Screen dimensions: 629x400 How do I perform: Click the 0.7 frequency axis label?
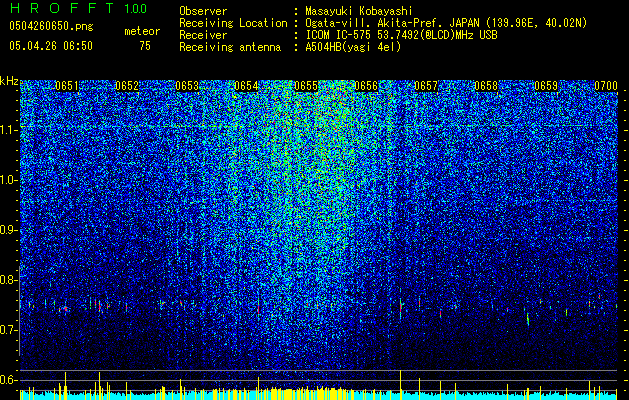pyautogui.click(x=8, y=330)
